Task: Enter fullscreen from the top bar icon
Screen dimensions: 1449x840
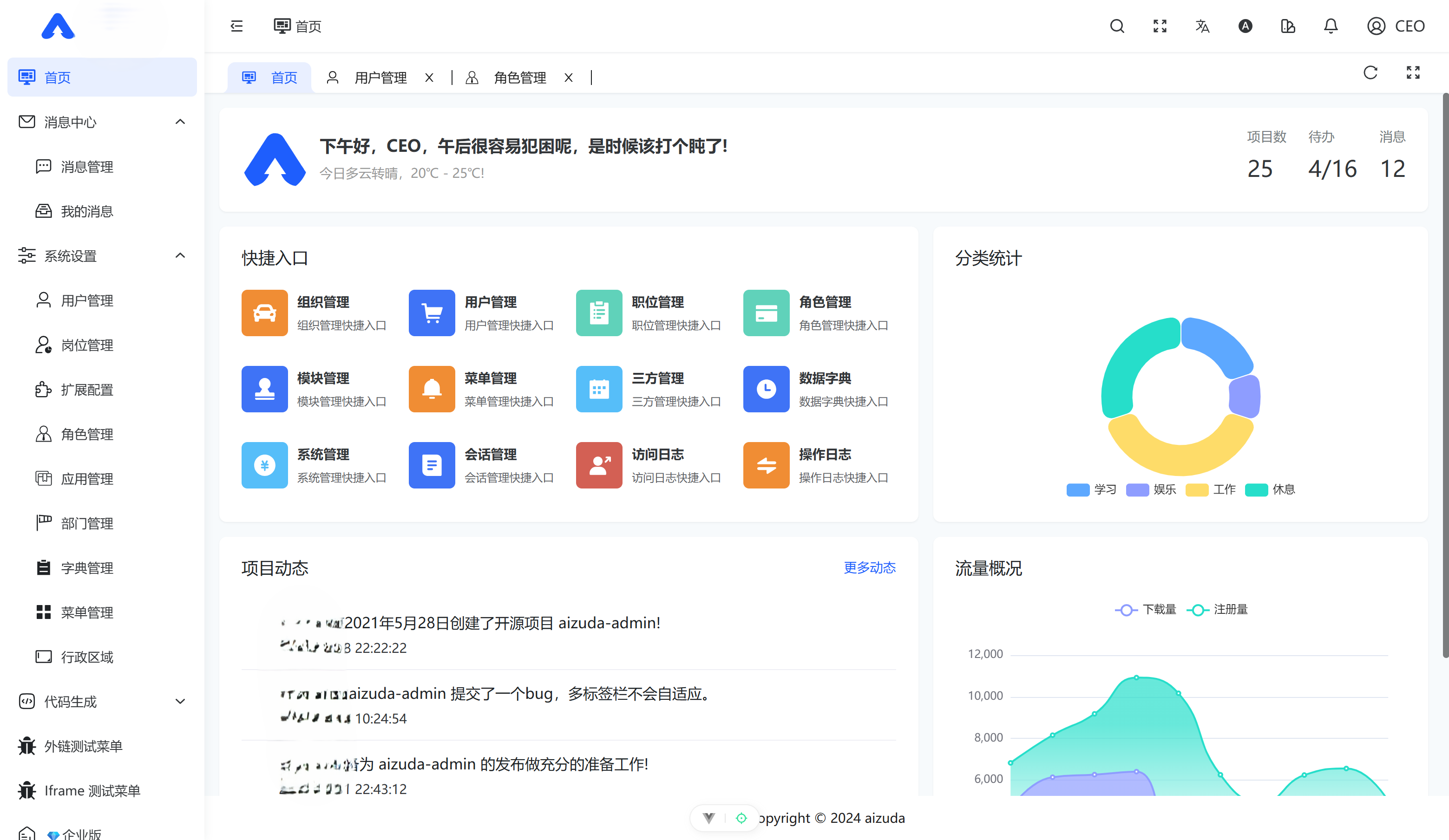Action: point(1160,26)
